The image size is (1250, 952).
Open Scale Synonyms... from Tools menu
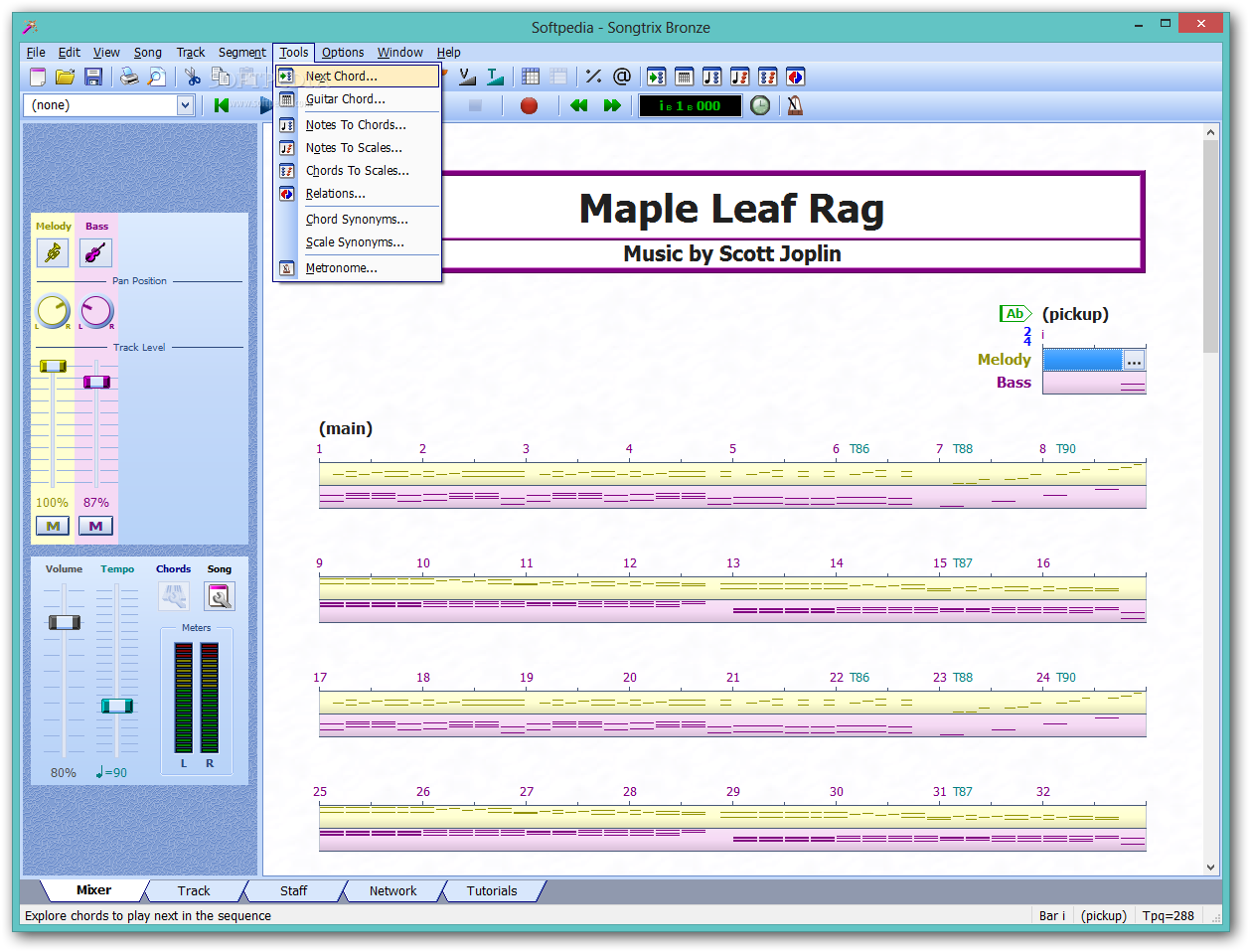click(x=358, y=242)
